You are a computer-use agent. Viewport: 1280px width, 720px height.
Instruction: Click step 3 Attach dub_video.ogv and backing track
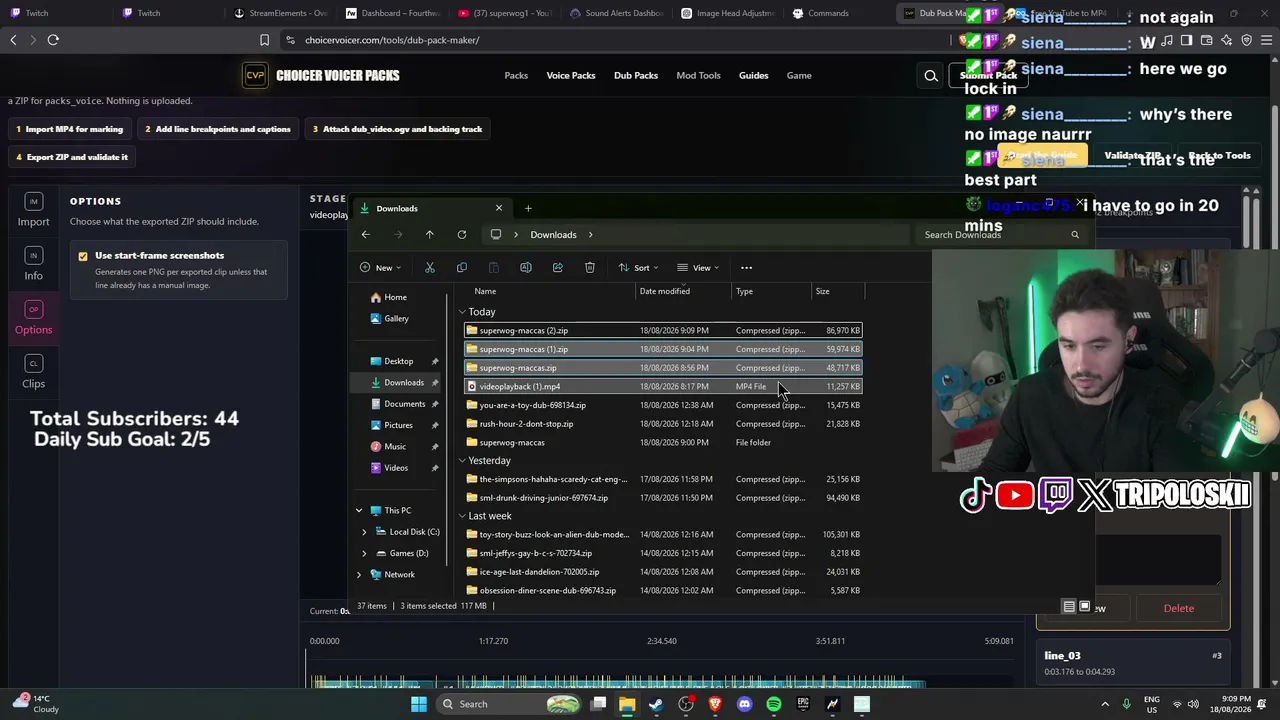[x=397, y=129]
